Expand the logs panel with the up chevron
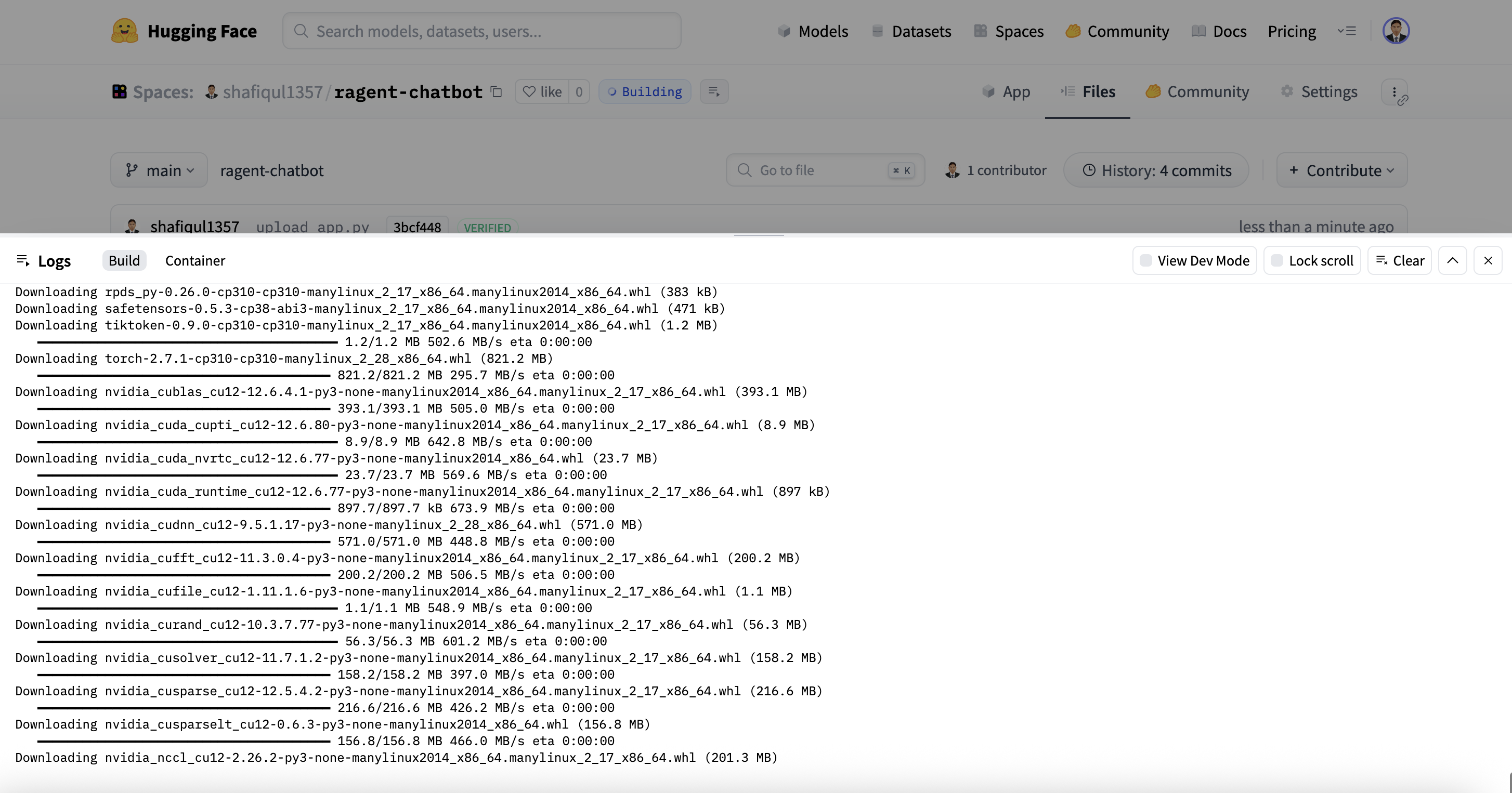1512x793 pixels. pyautogui.click(x=1452, y=260)
